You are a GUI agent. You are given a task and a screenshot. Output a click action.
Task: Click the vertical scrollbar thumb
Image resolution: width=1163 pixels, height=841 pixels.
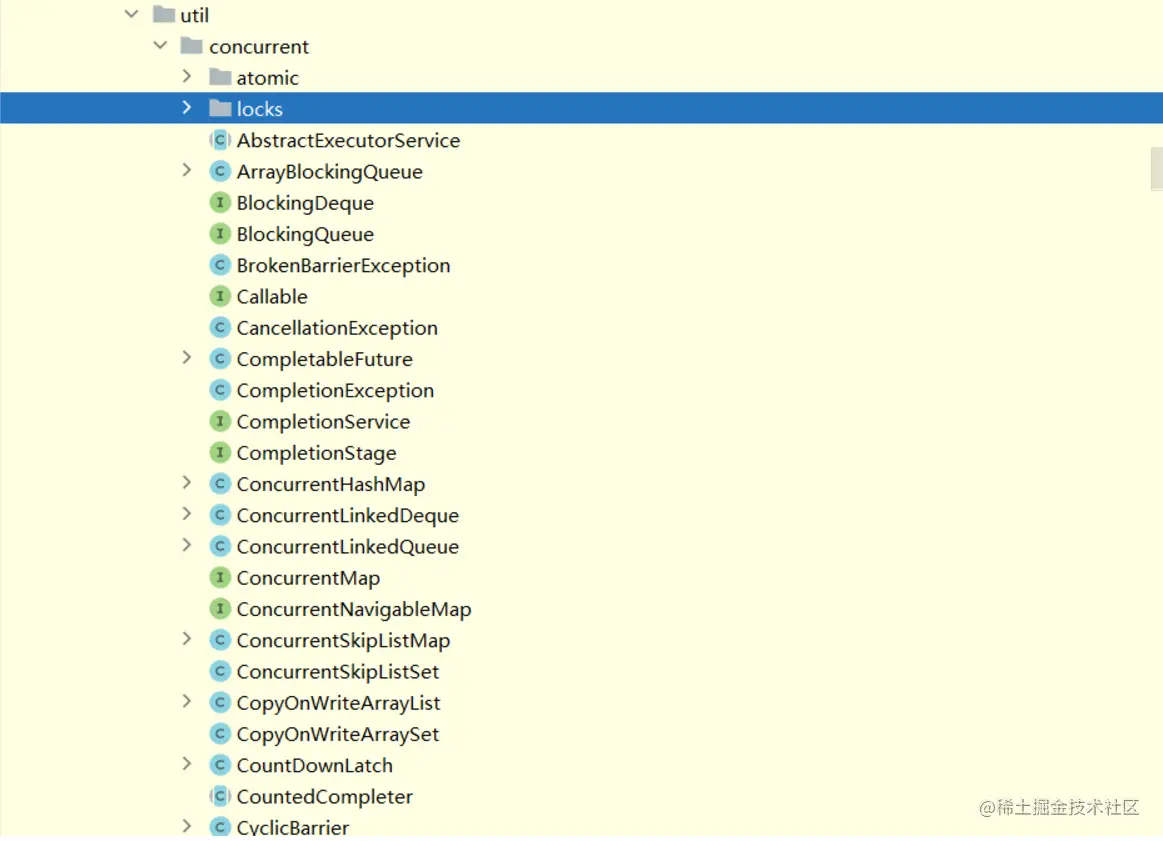1156,169
